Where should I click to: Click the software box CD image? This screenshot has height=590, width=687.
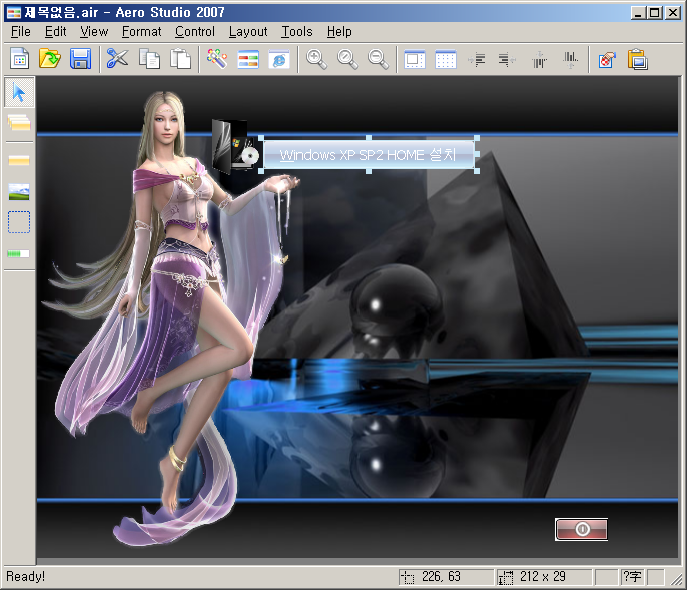pos(236,146)
